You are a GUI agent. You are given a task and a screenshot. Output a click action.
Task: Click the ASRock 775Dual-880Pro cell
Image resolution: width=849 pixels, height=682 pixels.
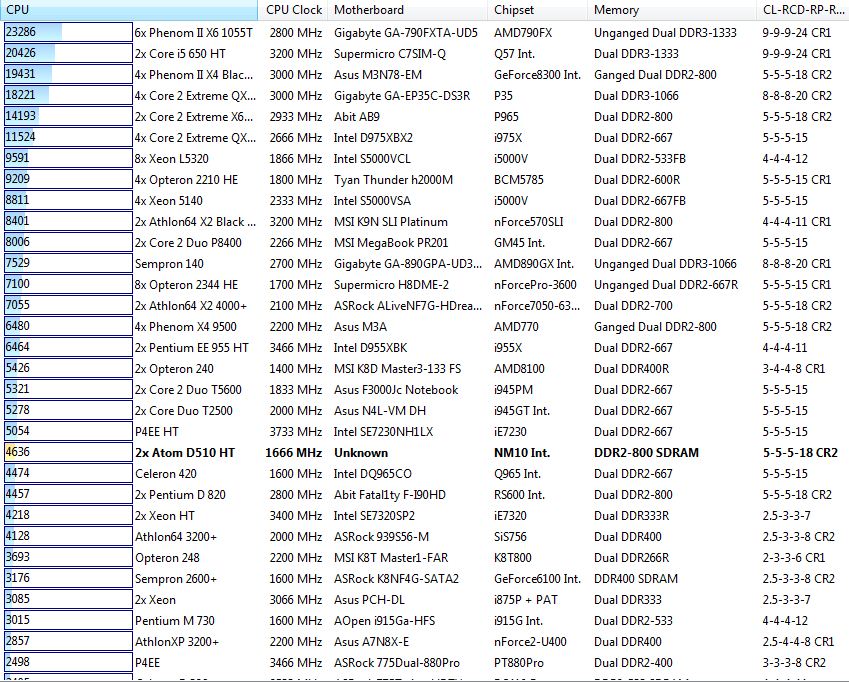pos(396,663)
